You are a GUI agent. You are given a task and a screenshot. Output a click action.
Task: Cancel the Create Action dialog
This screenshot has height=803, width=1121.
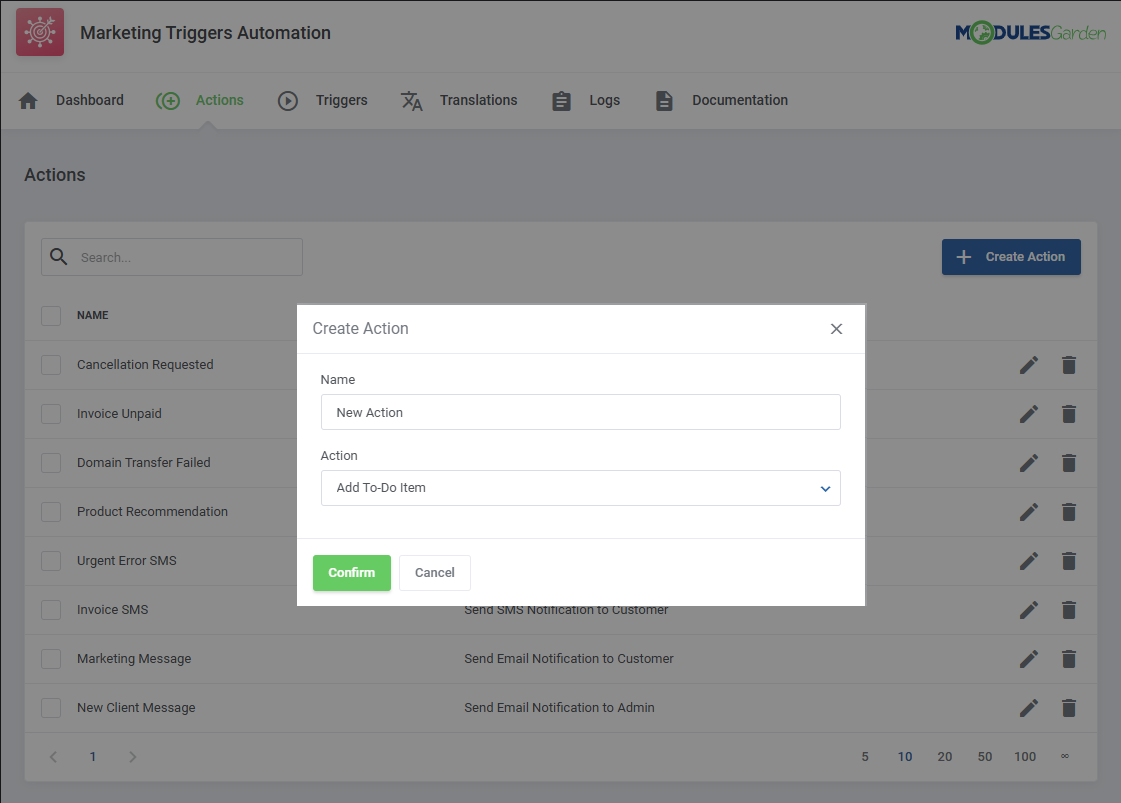coord(435,573)
